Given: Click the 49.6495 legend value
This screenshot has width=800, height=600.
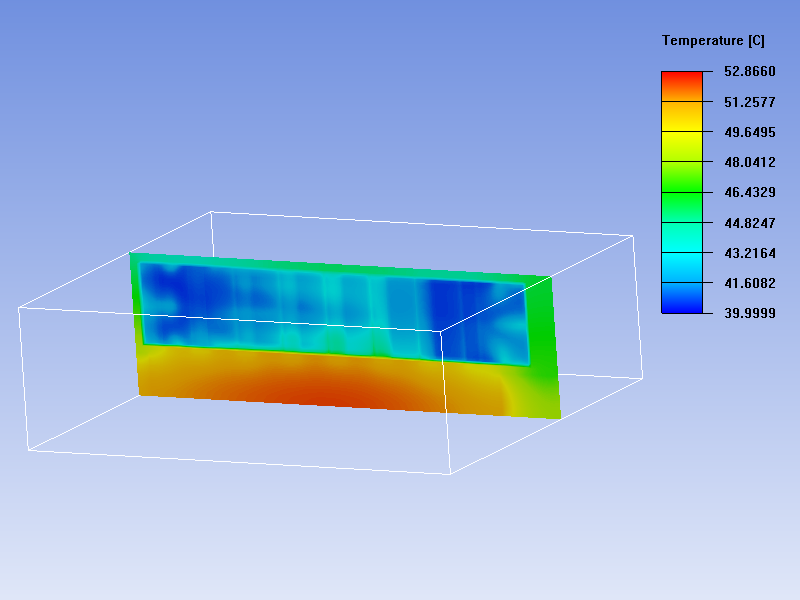Looking at the screenshot, I should tap(749, 132).
